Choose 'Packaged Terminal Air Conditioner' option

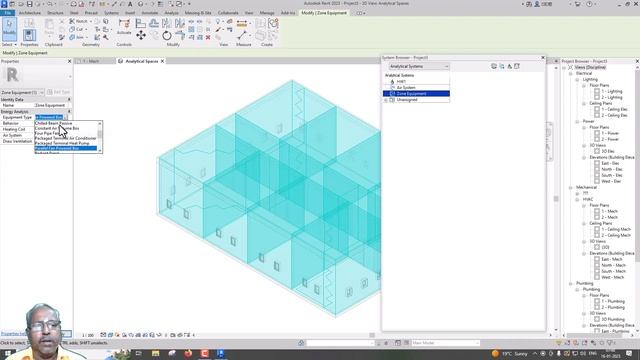tap(66, 138)
